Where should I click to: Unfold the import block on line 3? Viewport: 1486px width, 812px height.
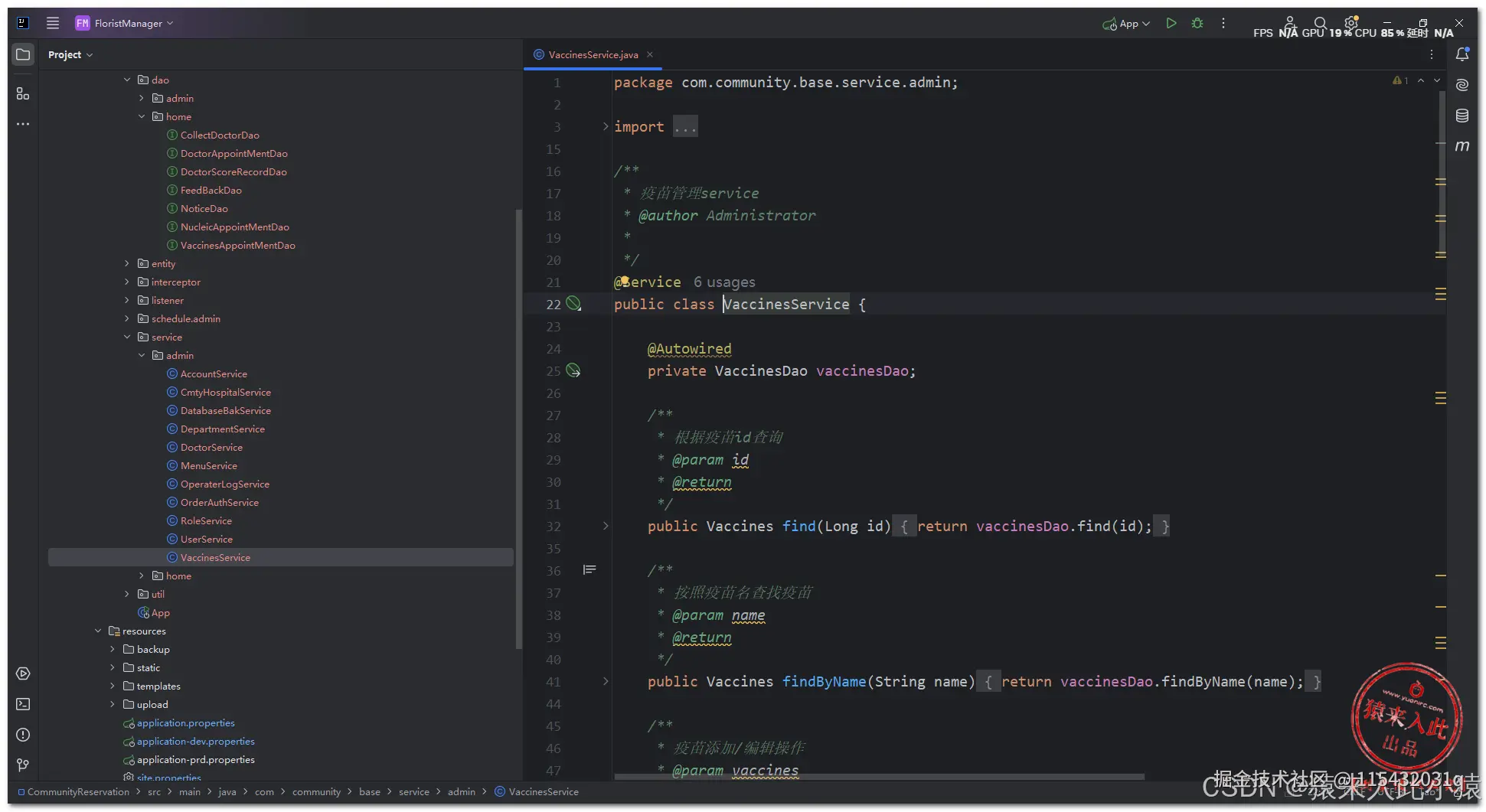(x=606, y=126)
